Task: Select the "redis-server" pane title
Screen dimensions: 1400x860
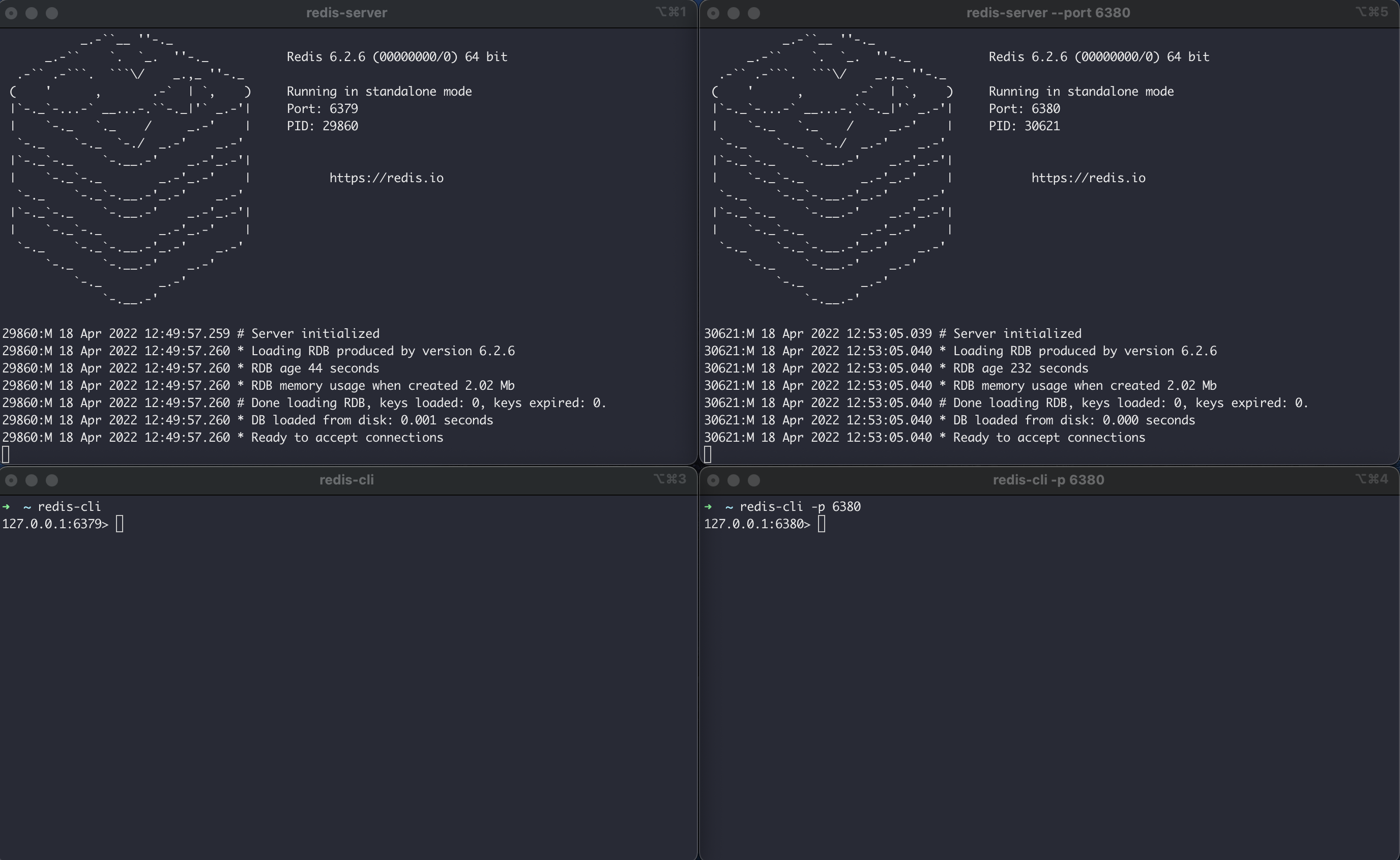Action: pos(346,13)
